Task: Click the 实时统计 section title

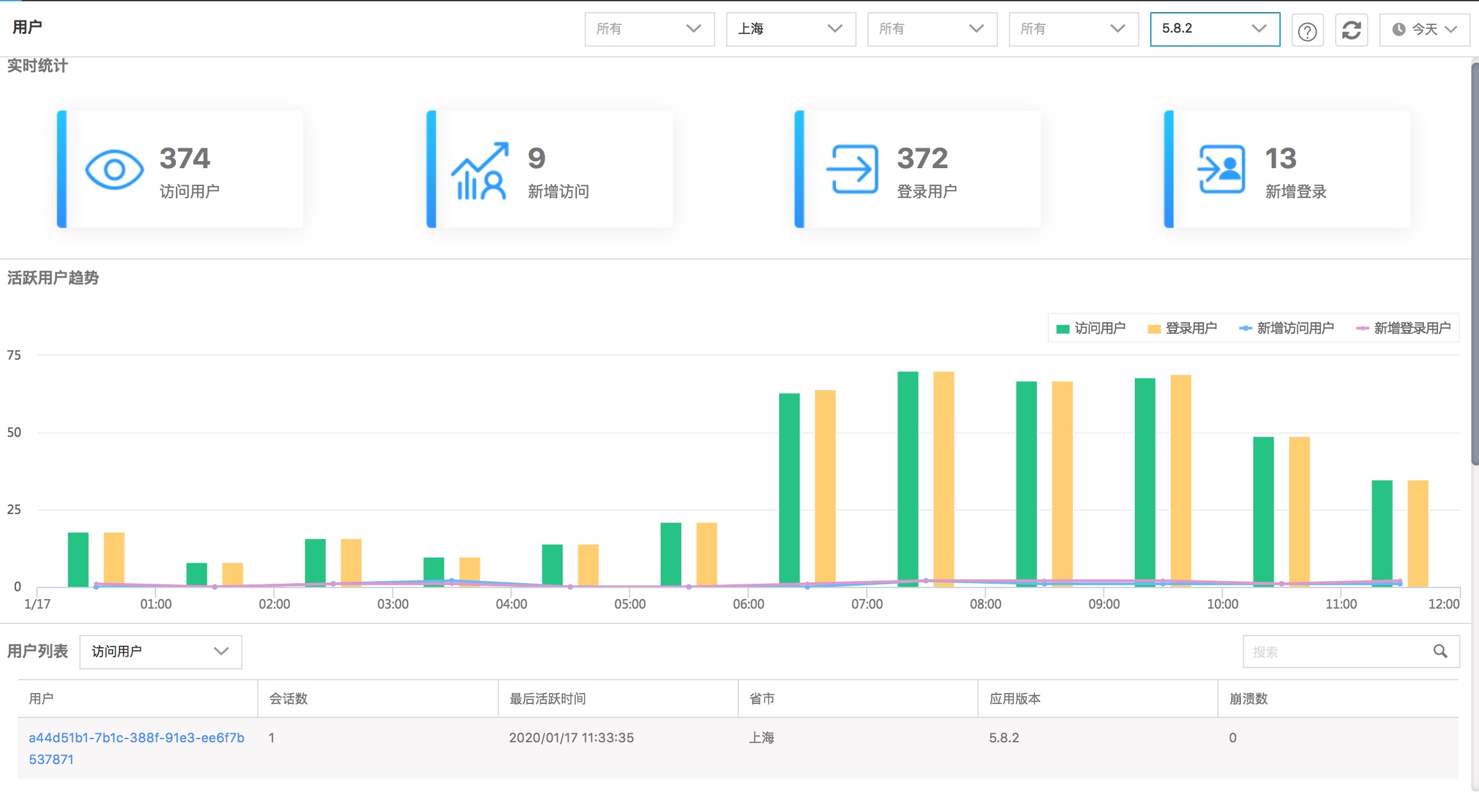Action: click(x=38, y=66)
